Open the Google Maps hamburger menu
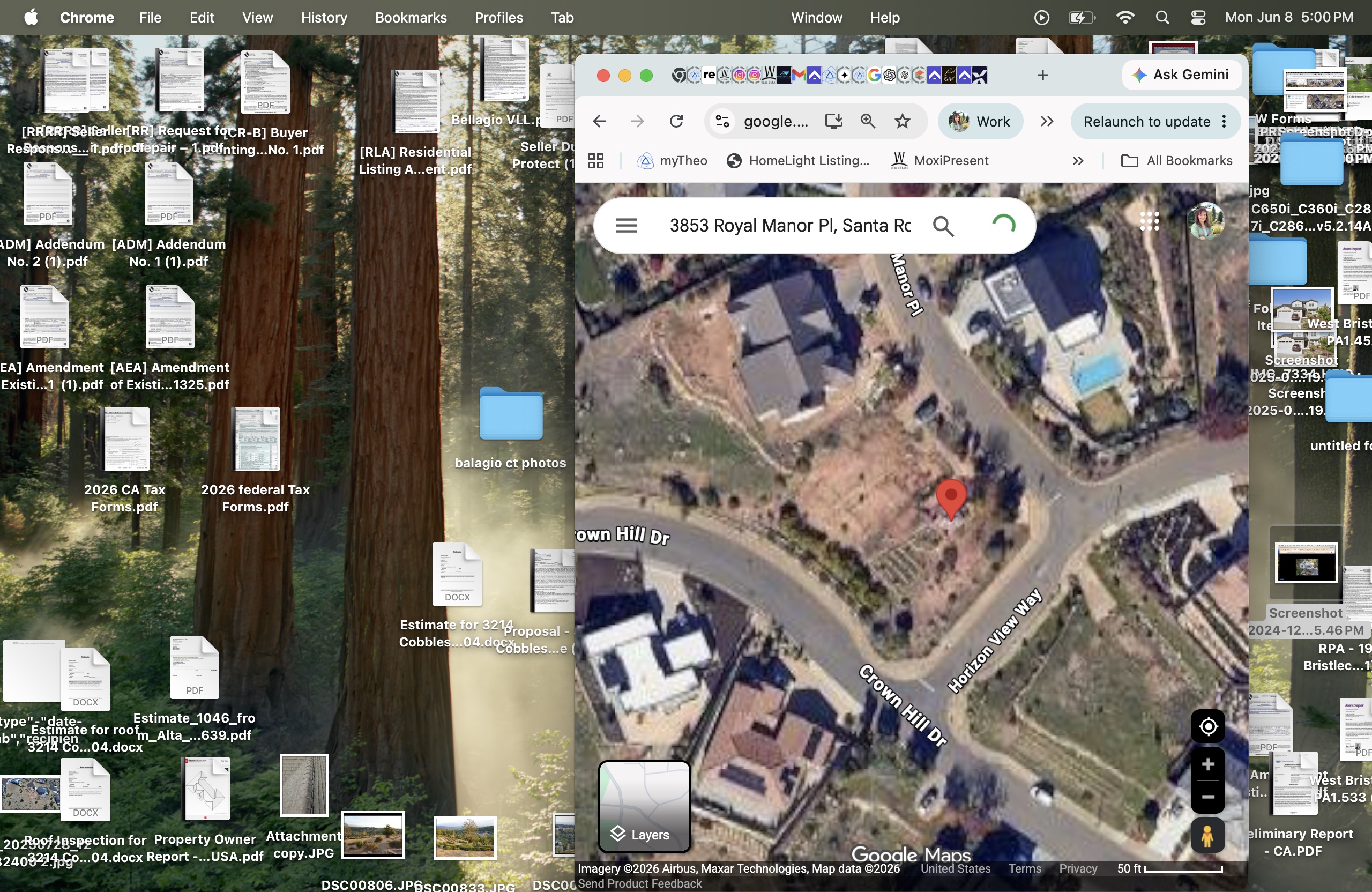Image resolution: width=1372 pixels, height=892 pixels. [626, 226]
